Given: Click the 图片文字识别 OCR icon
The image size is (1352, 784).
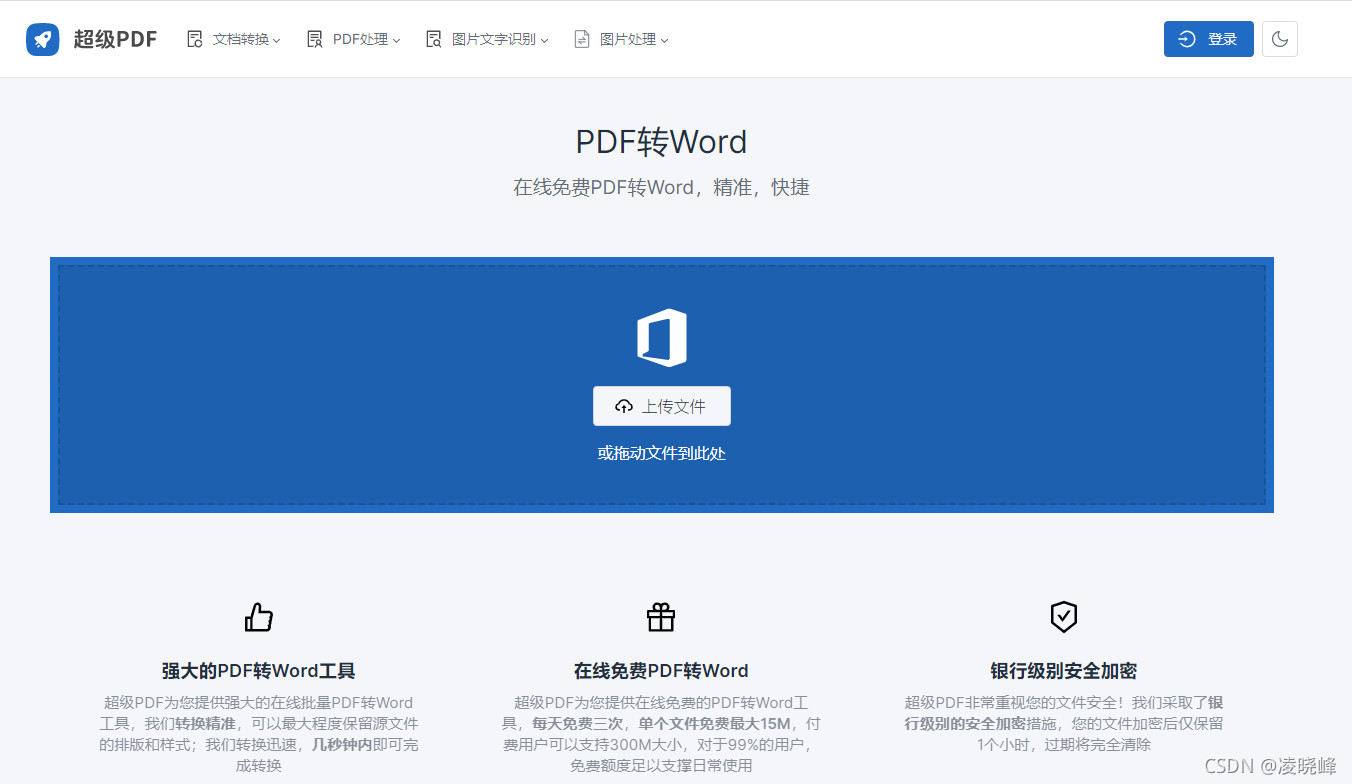Looking at the screenshot, I should pos(434,39).
